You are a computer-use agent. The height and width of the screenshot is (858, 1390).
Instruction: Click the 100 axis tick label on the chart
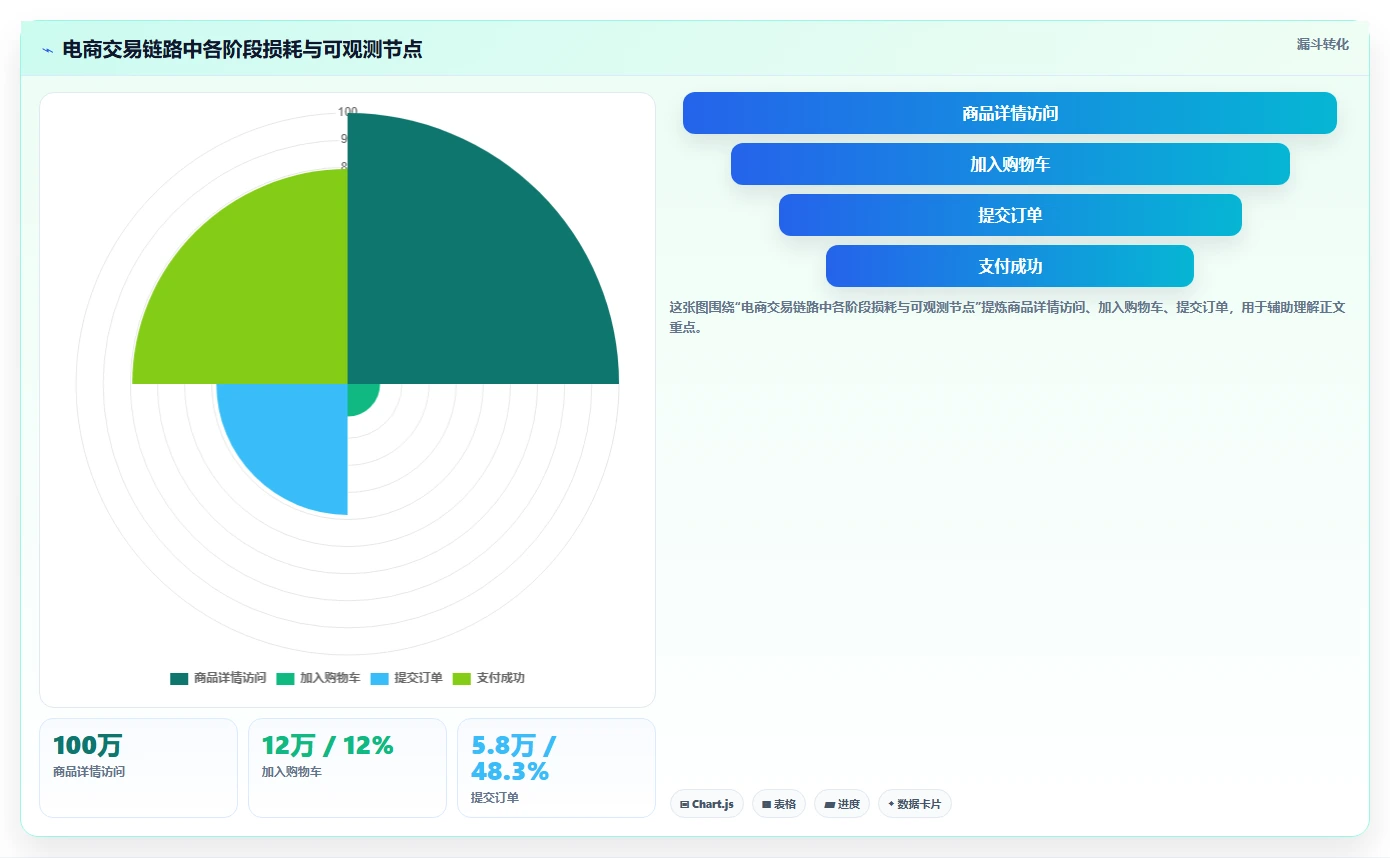coord(347,112)
